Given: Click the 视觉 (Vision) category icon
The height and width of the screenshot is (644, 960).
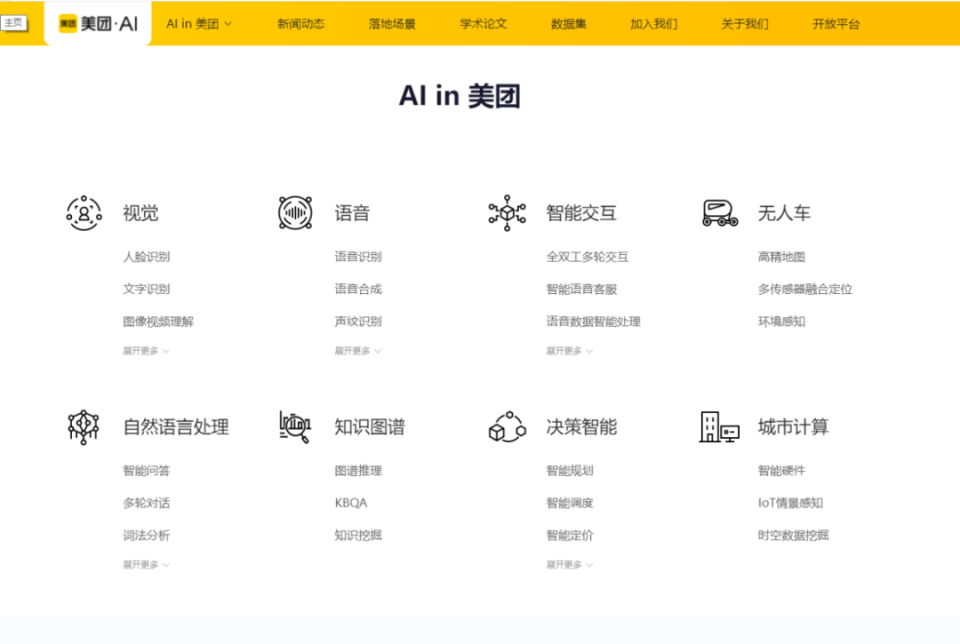Looking at the screenshot, I should coord(84,212).
